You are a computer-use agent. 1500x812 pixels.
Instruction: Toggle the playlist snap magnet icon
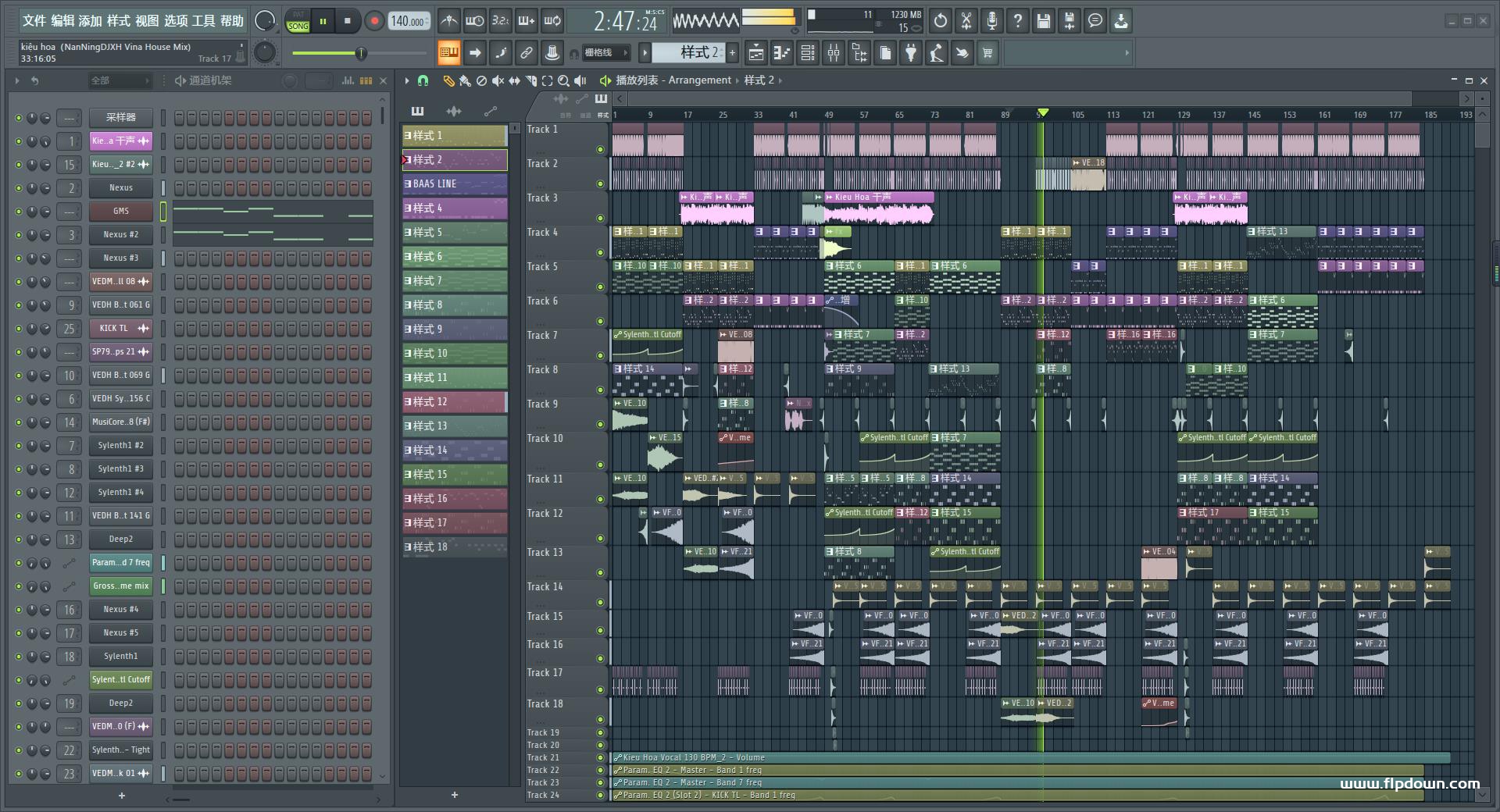pos(423,80)
